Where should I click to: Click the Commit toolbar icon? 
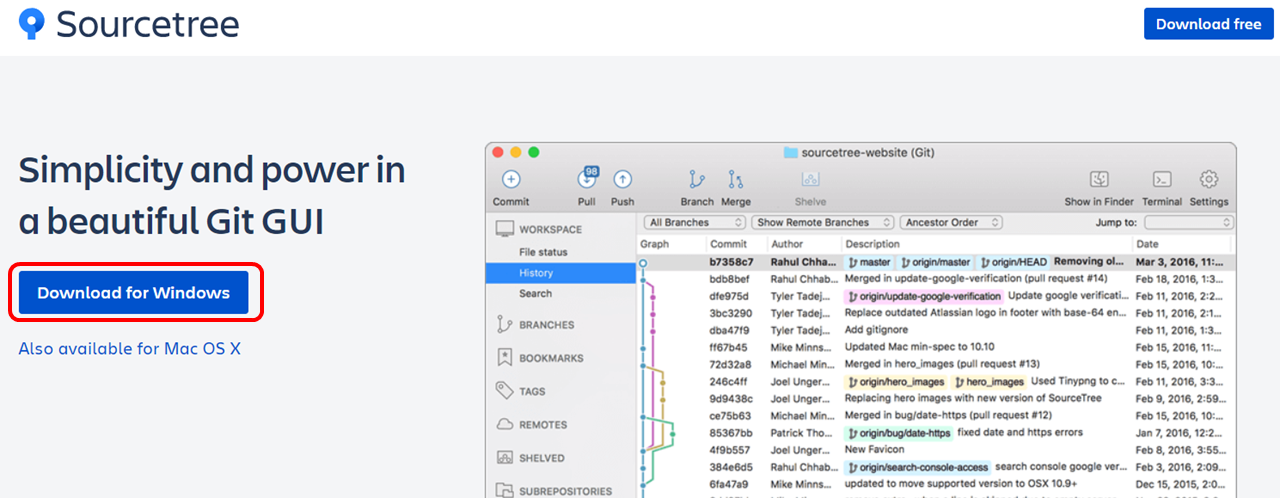511,179
